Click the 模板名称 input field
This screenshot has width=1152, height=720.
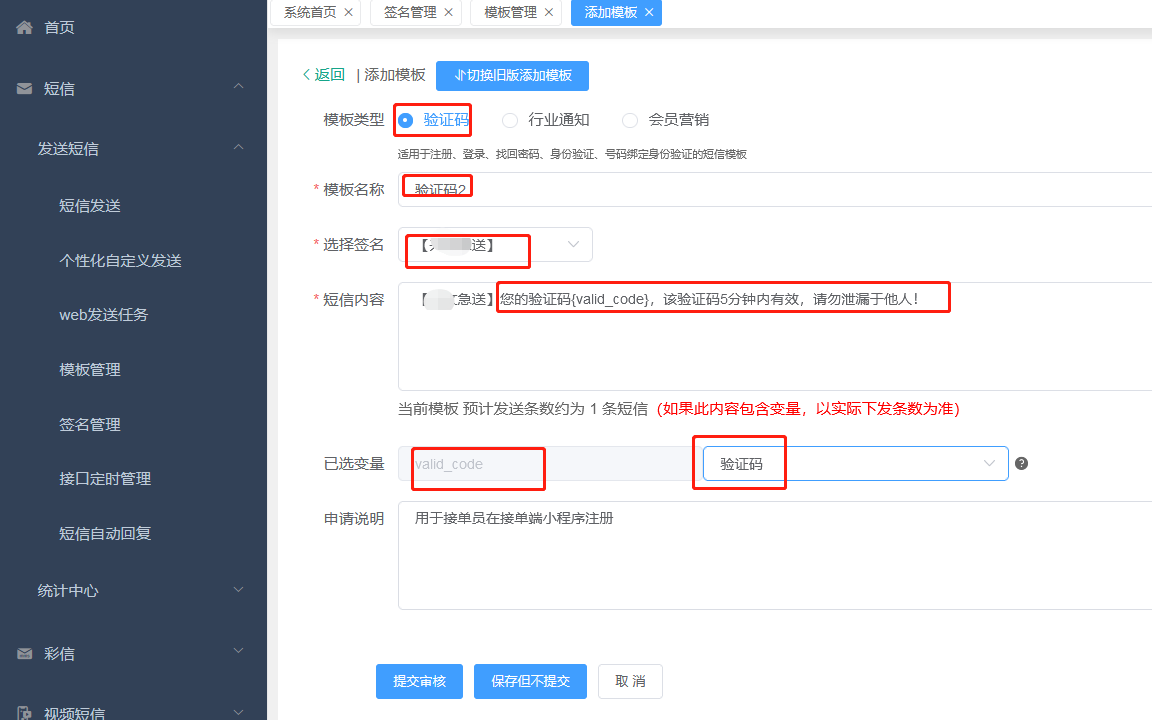click(775, 190)
